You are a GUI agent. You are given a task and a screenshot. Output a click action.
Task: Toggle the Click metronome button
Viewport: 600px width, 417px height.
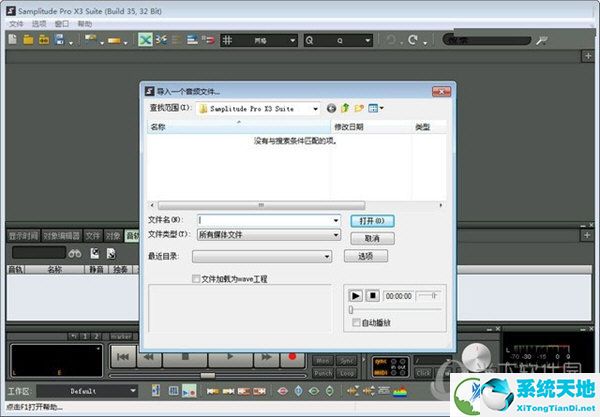pos(424,373)
